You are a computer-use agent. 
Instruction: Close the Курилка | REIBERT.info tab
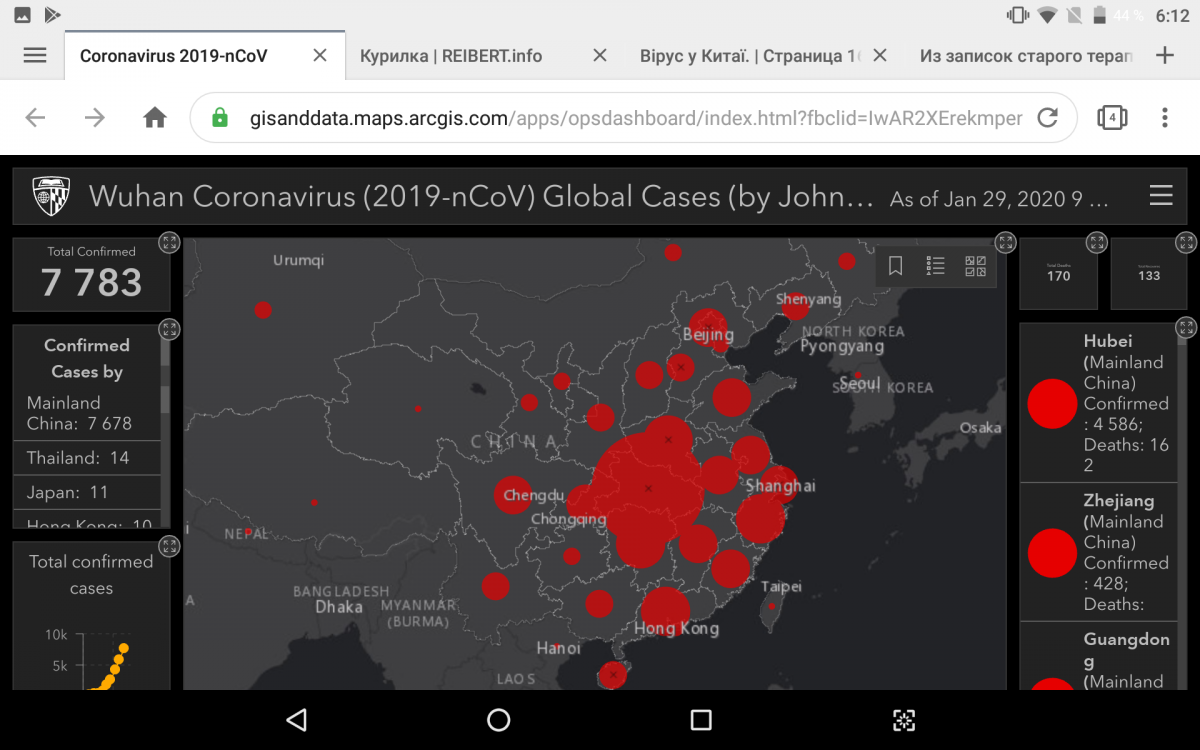pos(600,55)
